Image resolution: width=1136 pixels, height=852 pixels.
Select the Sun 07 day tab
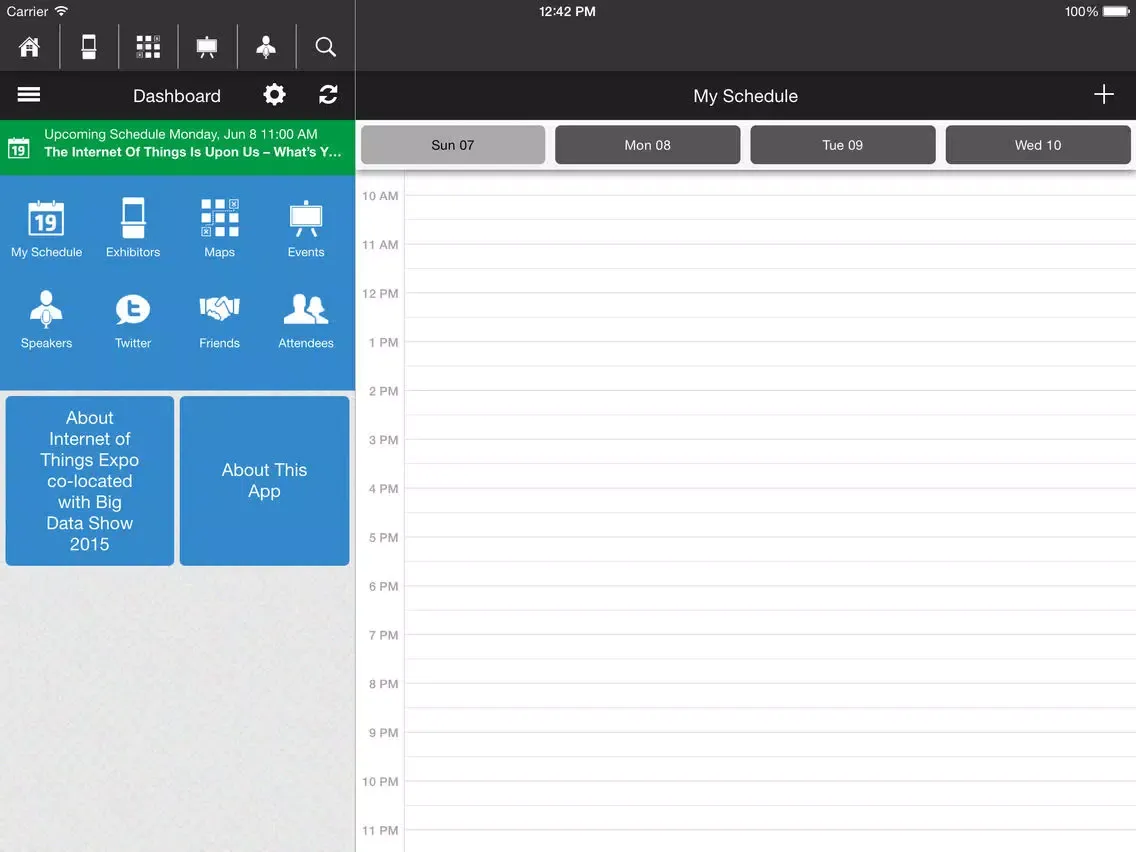tap(453, 145)
